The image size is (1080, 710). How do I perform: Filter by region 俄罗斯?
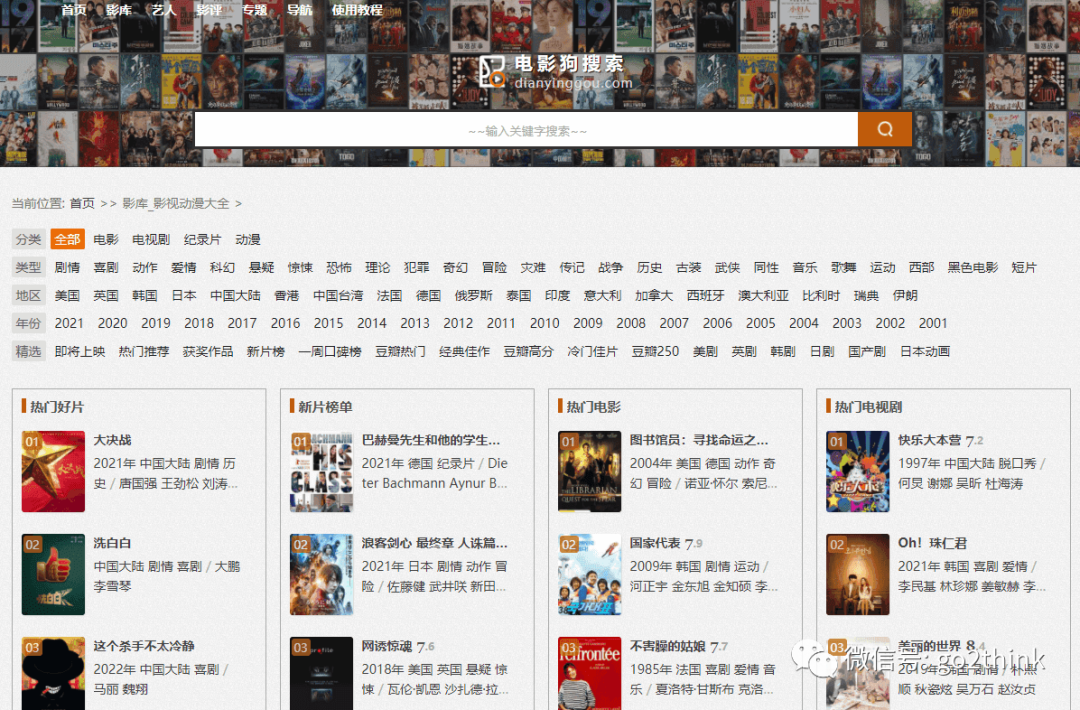click(x=473, y=295)
